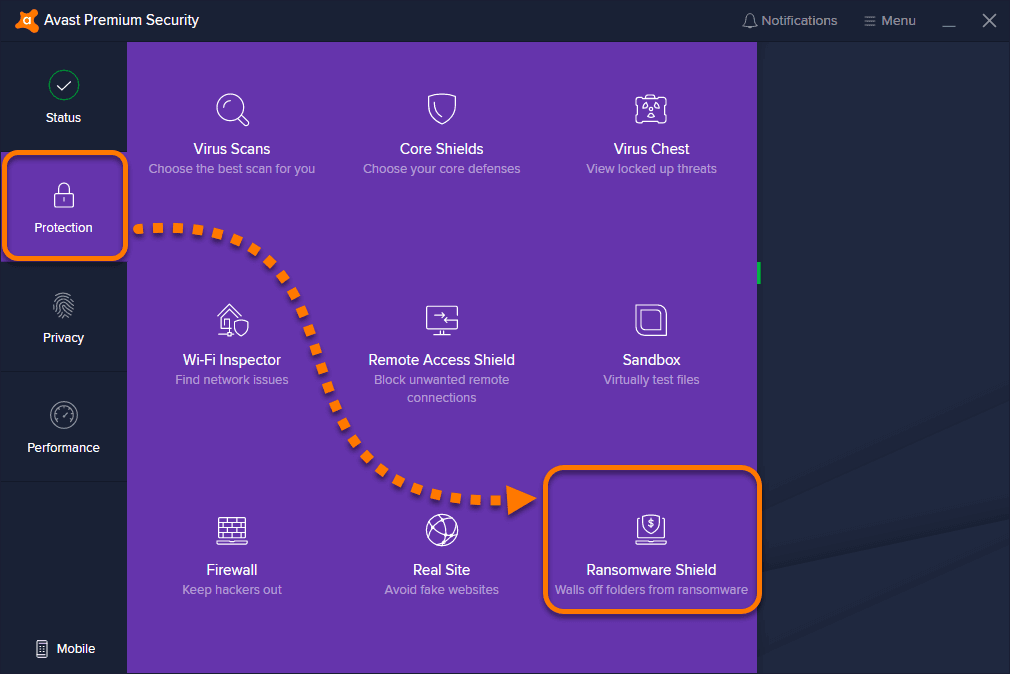Open the Virus Chest biohazard icon
Image resolution: width=1010 pixels, height=674 pixels.
tap(651, 109)
